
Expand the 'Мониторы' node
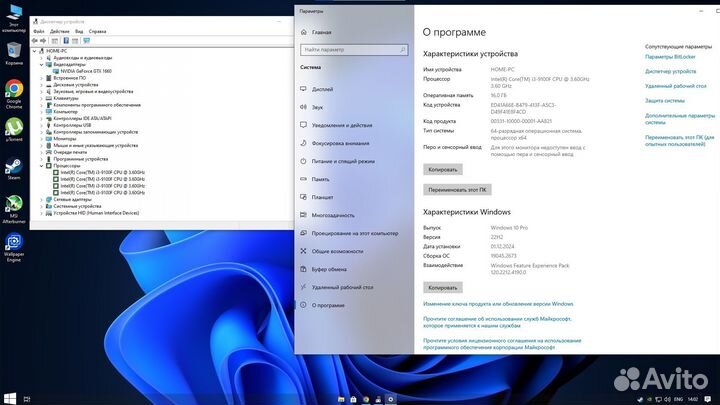pos(41,139)
